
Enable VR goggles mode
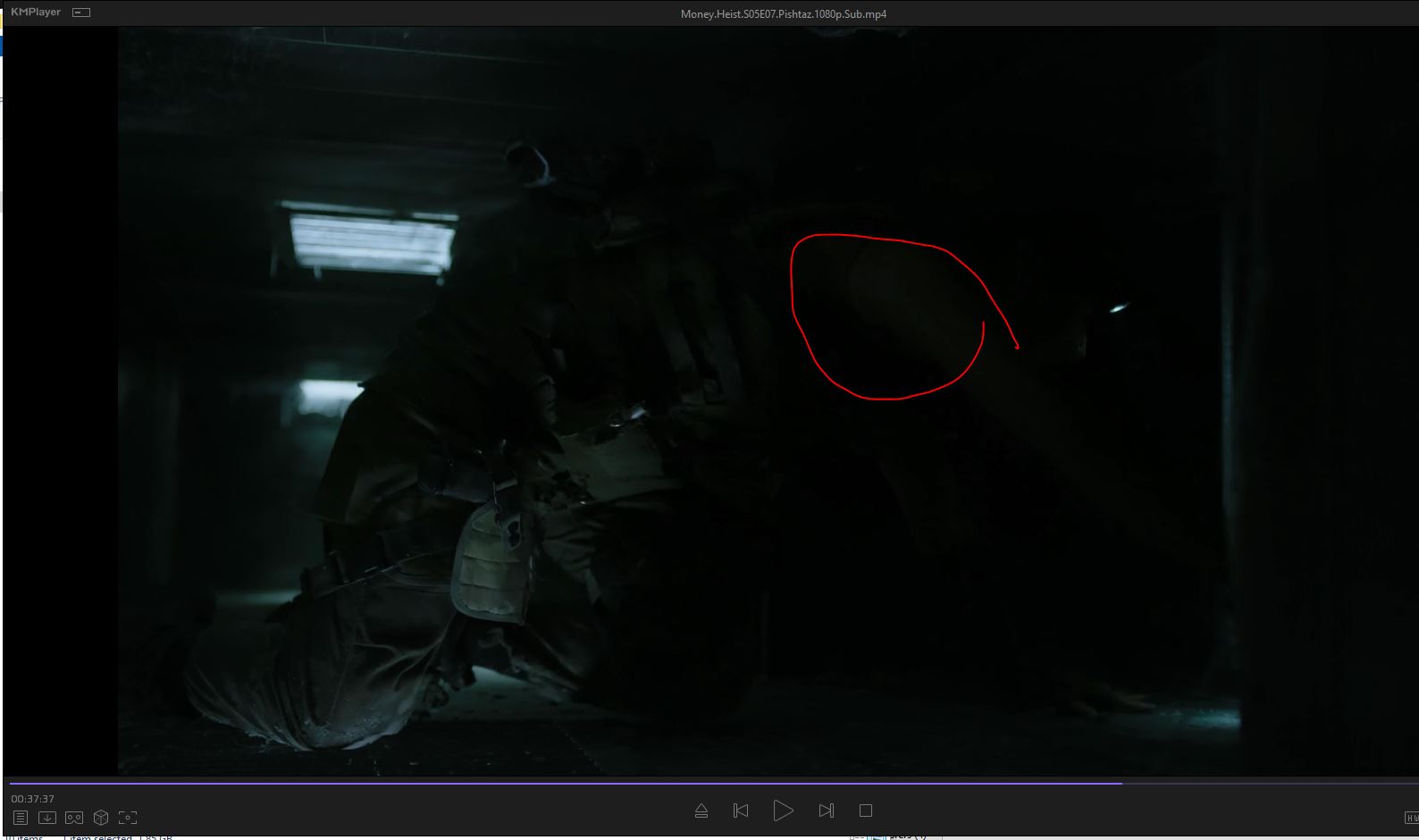pos(74,818)
